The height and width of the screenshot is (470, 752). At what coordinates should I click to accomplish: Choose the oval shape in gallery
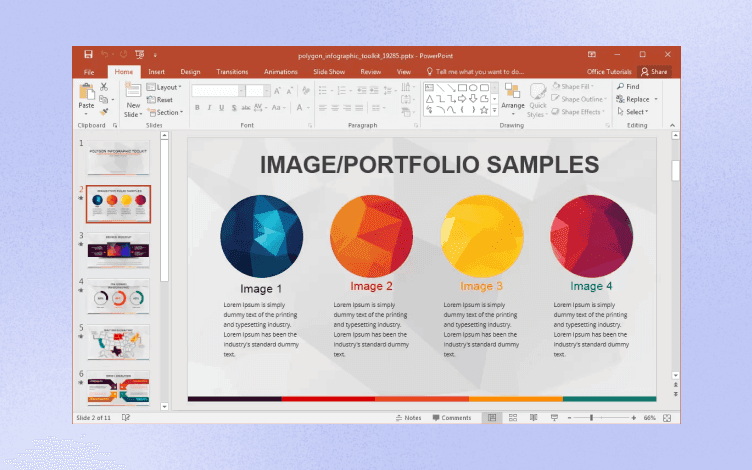point(473,88)
